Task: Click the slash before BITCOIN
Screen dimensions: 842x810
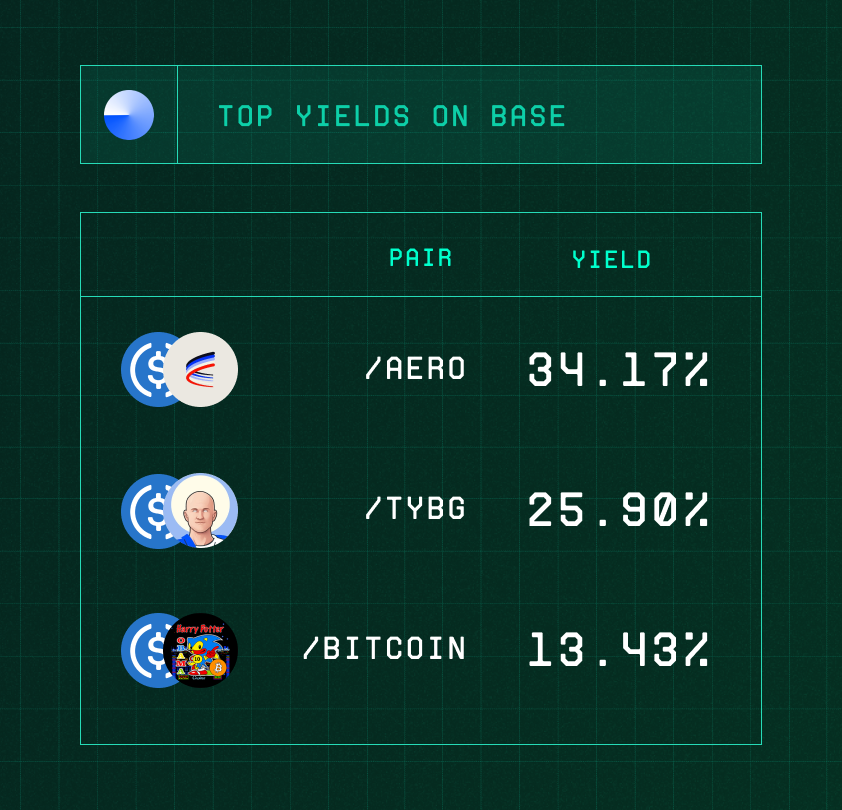Action: click(x=311, y=648)
